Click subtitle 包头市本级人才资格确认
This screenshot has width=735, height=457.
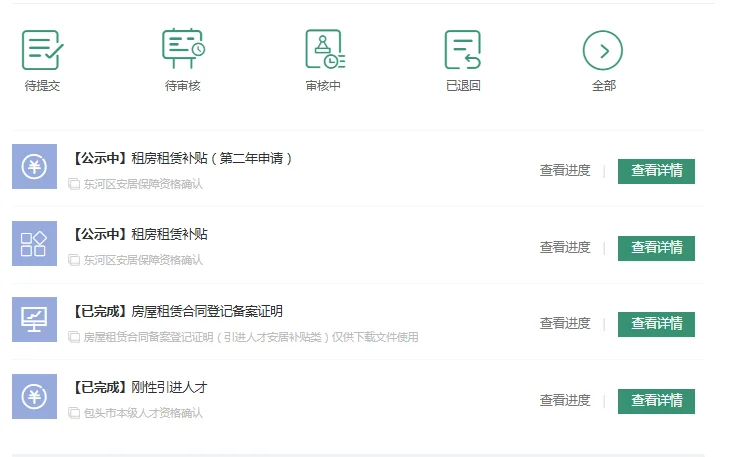pos(143,413)
